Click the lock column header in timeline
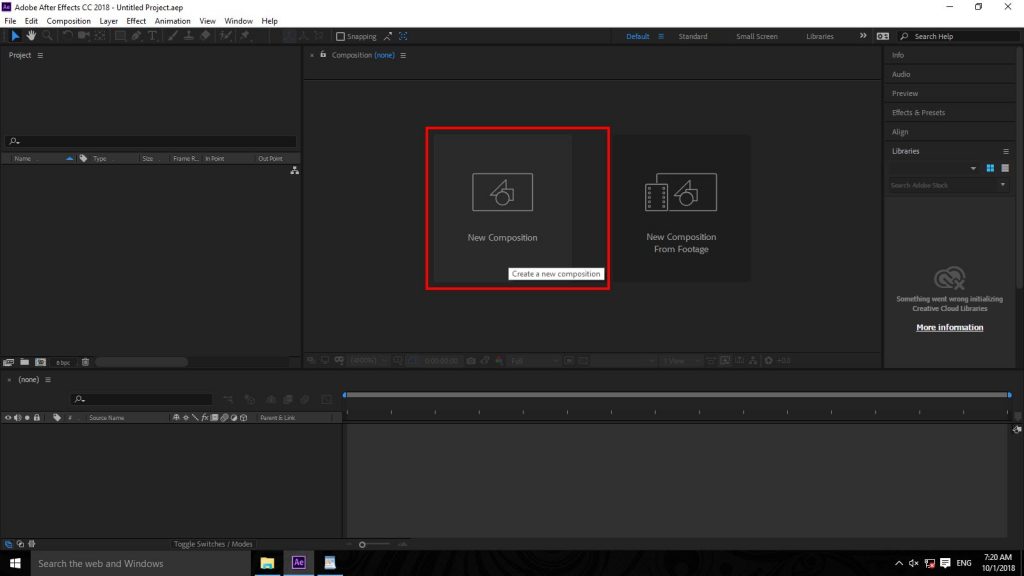Viewport: 1024px width, 576px height. tap(37, 417)
